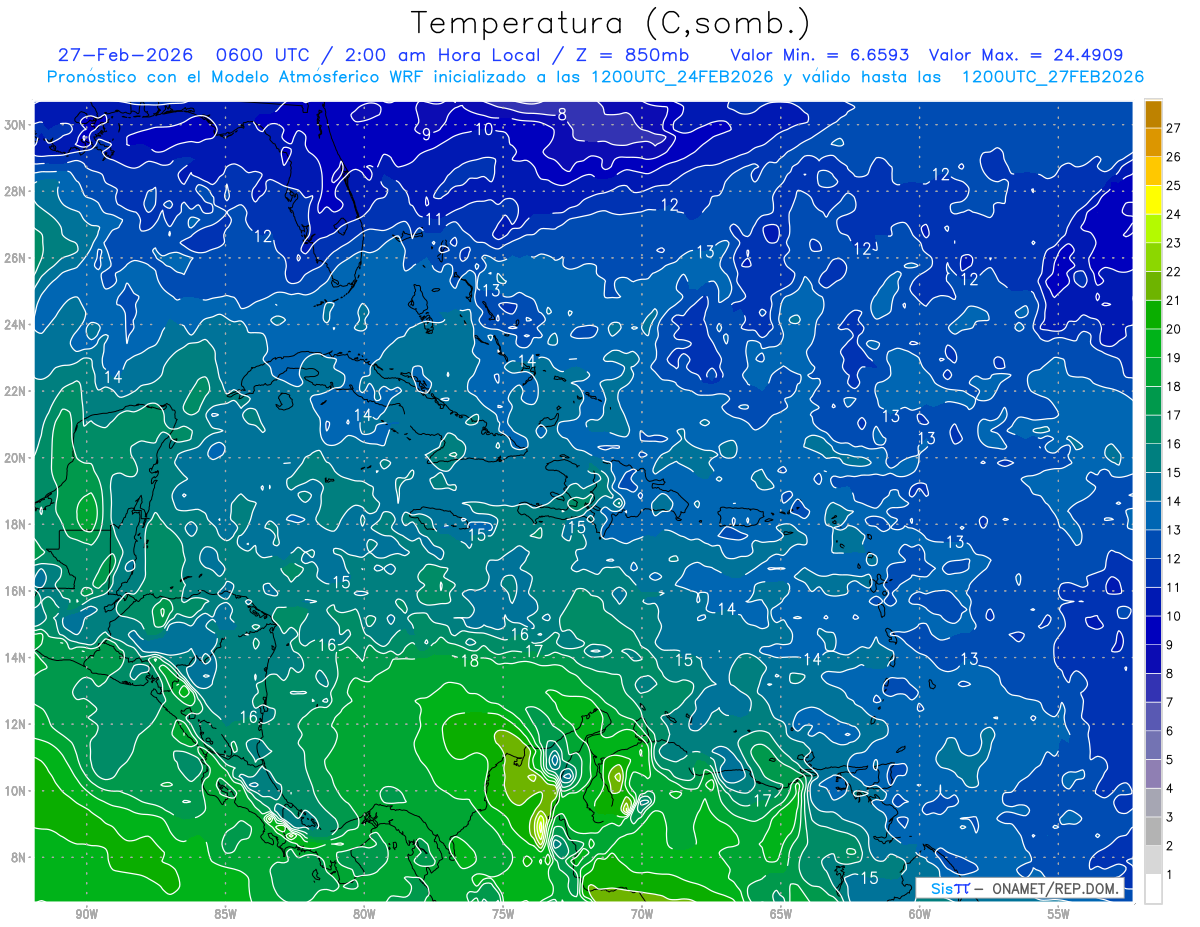1200x927 pixels.
Task: Click the valid-until time "1200UTC_27FEB2026"
Action: click(1052, 77)
